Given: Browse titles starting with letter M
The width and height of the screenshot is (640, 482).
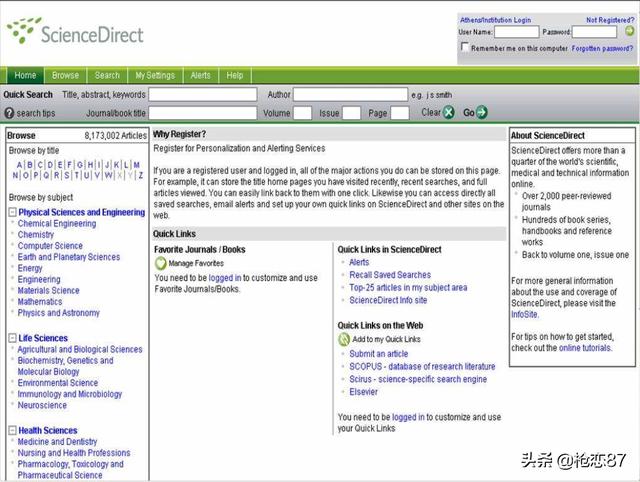Looking at the screenshot, I should coord(137,165).
